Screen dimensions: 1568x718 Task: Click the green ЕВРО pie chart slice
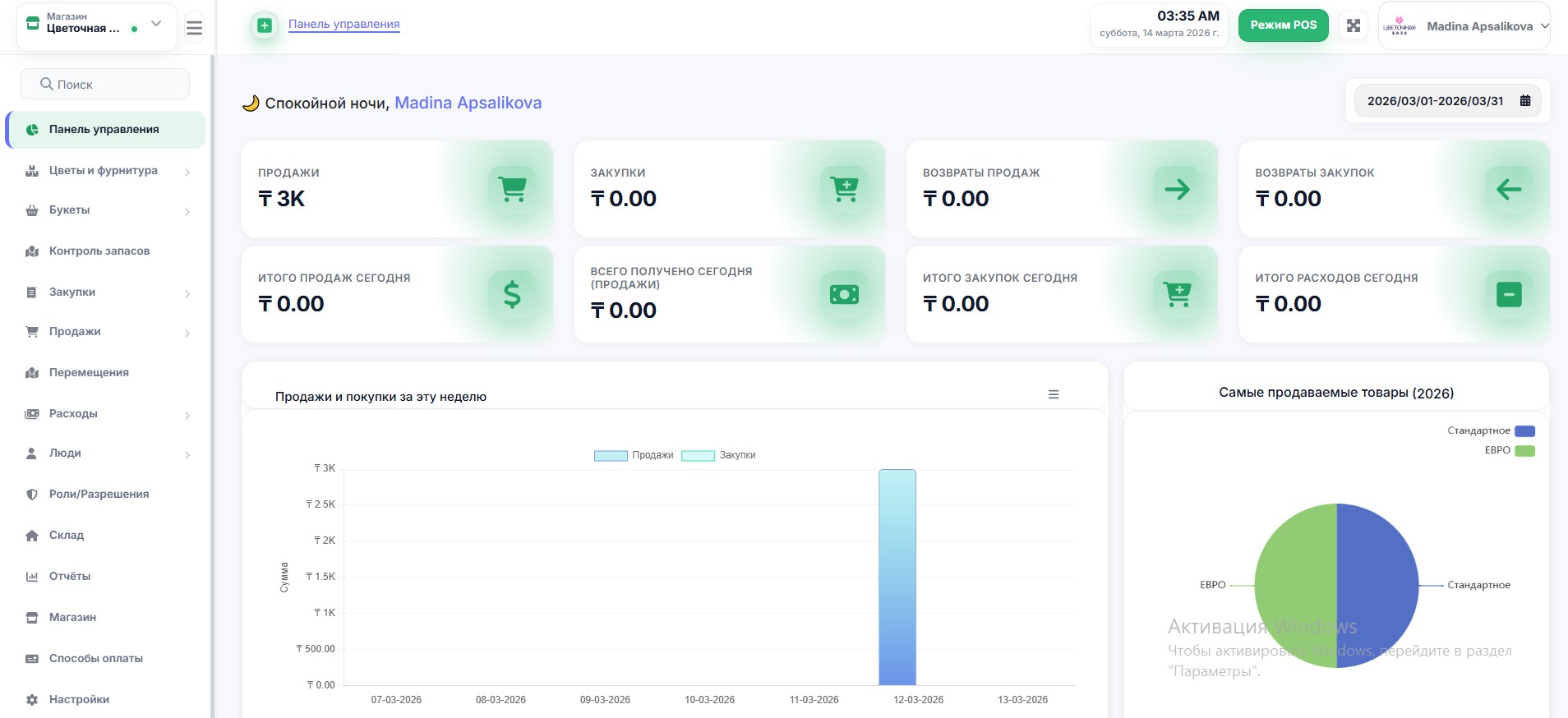(x=1294, y=585)
